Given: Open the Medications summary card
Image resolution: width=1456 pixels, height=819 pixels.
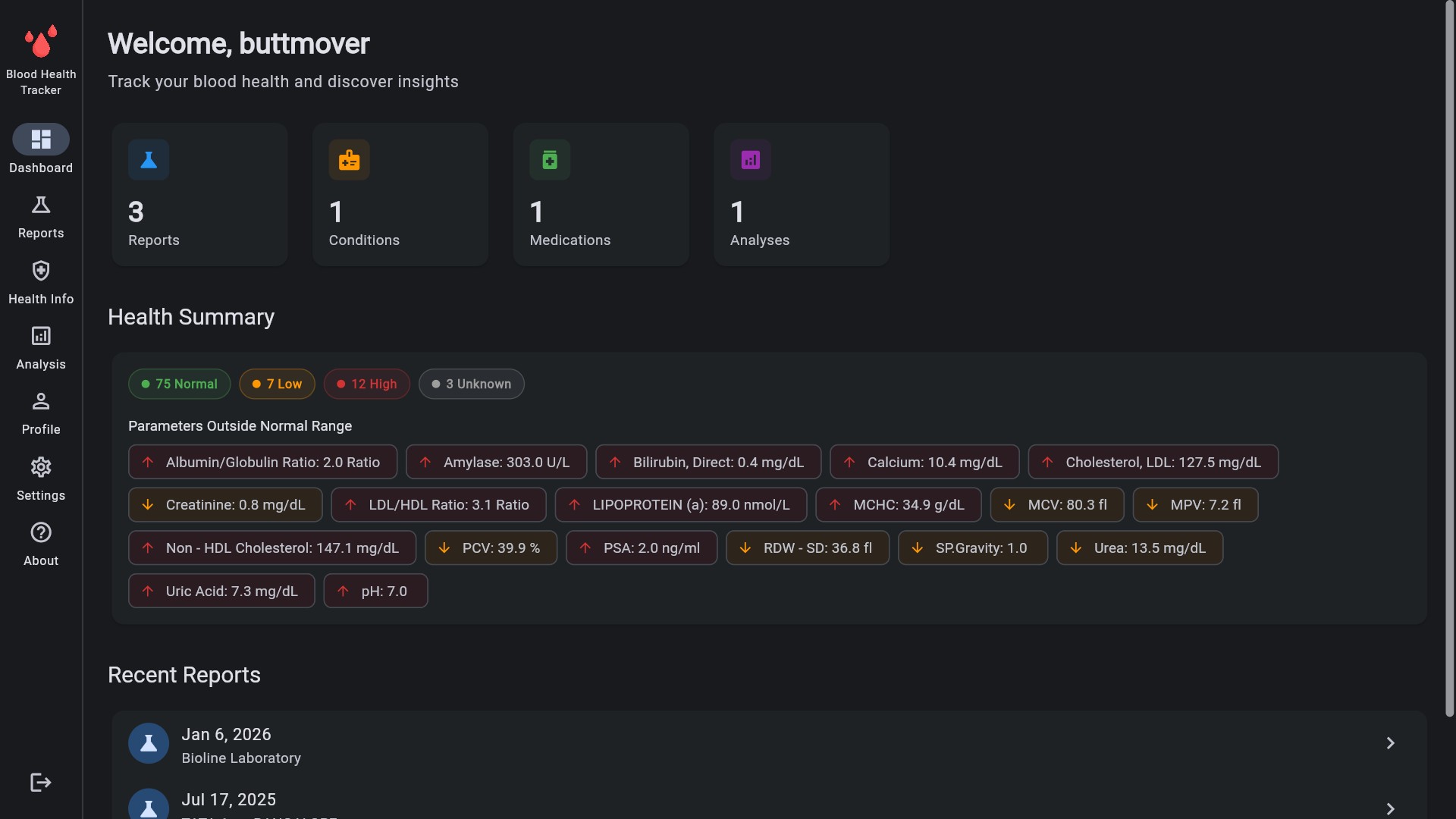Looking at the screenshot, I should point(601,194).
